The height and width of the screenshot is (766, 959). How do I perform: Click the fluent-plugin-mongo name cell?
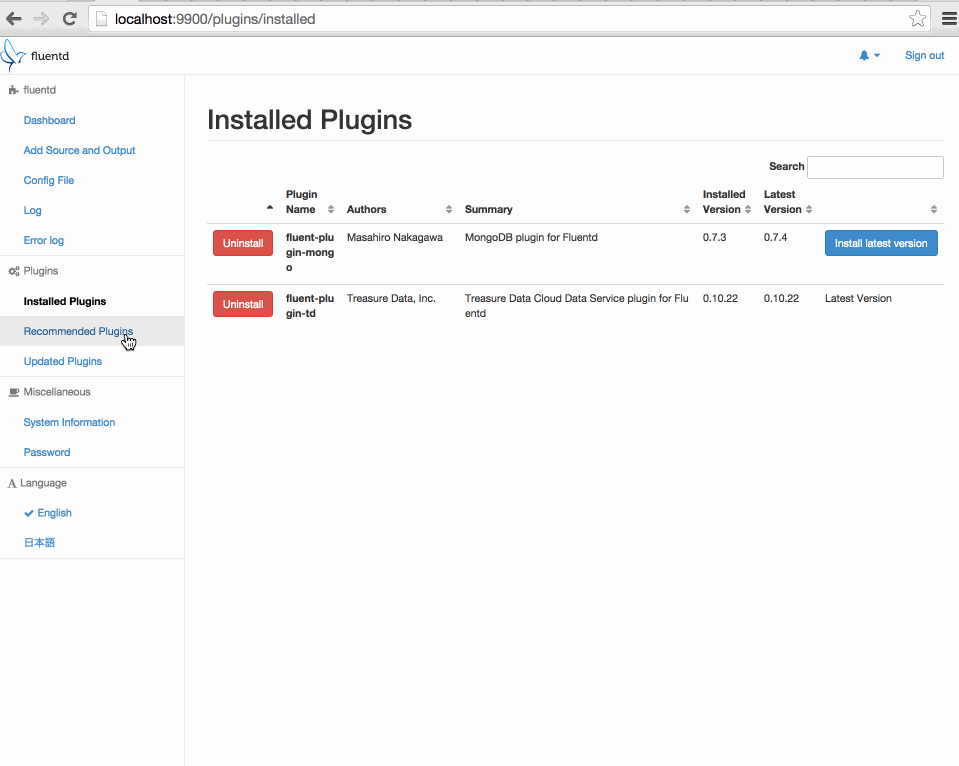(310, 253)
